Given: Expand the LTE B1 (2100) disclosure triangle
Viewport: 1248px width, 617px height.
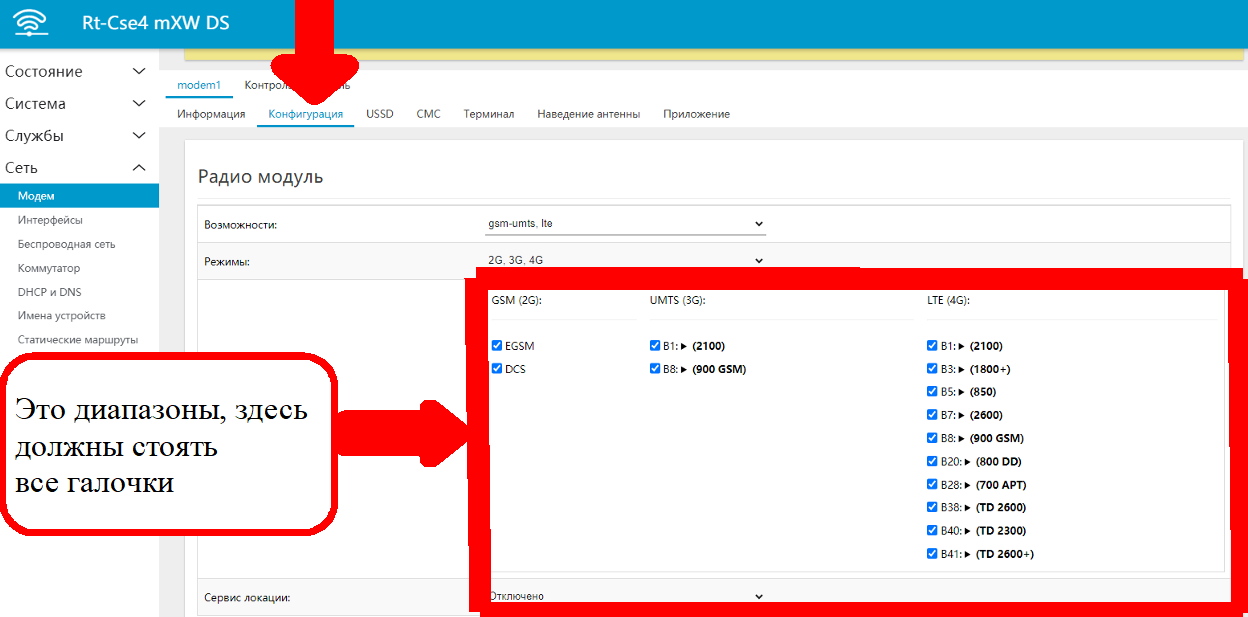Looking at the screenshot, I should pos(963,346).
